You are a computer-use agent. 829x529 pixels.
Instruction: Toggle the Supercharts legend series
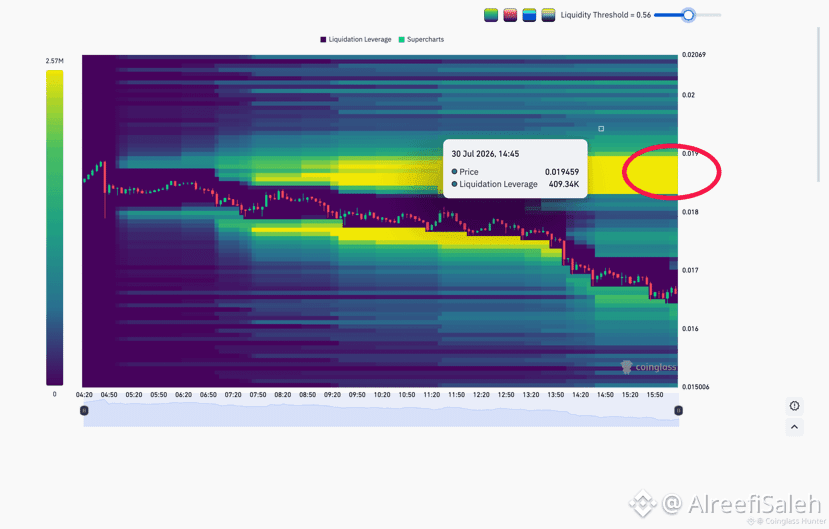421,40
